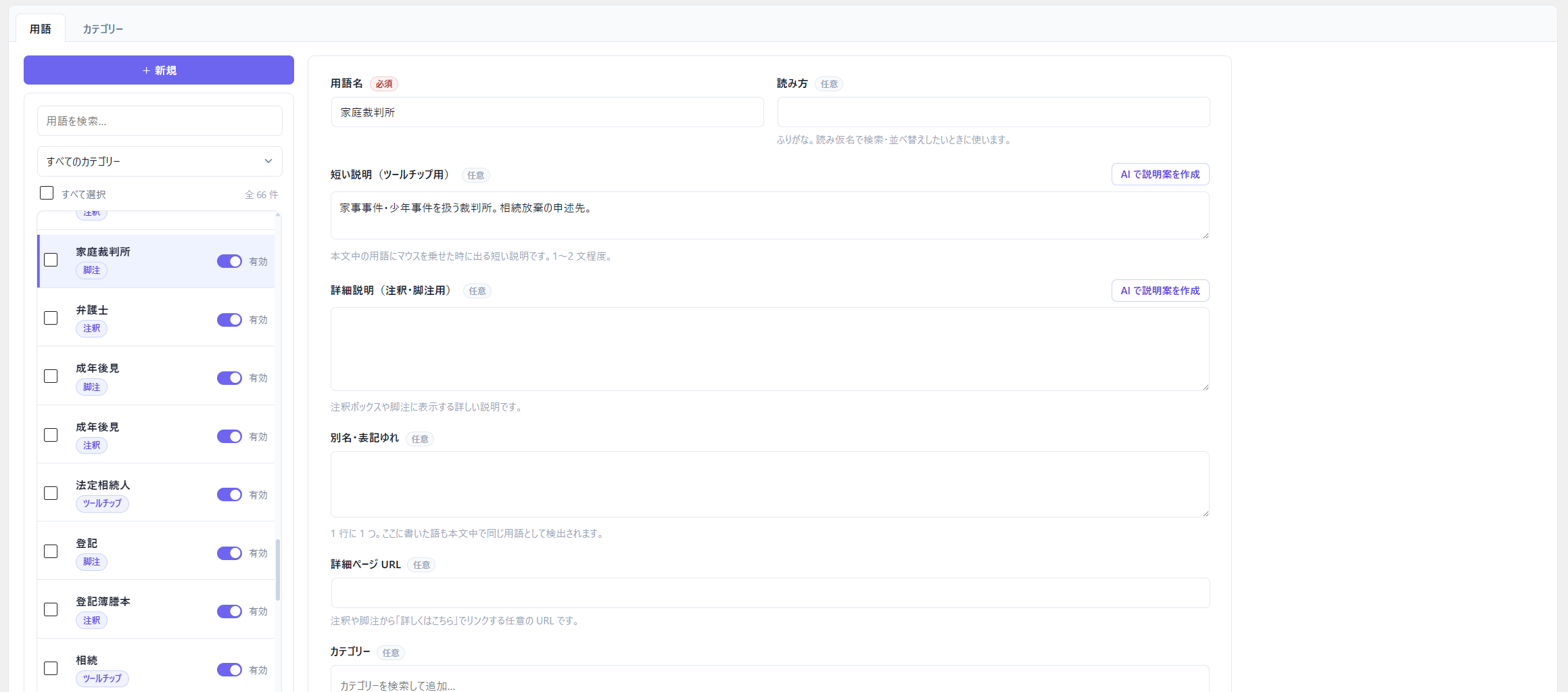Click the 全 66 件 count label

(261, 195)
